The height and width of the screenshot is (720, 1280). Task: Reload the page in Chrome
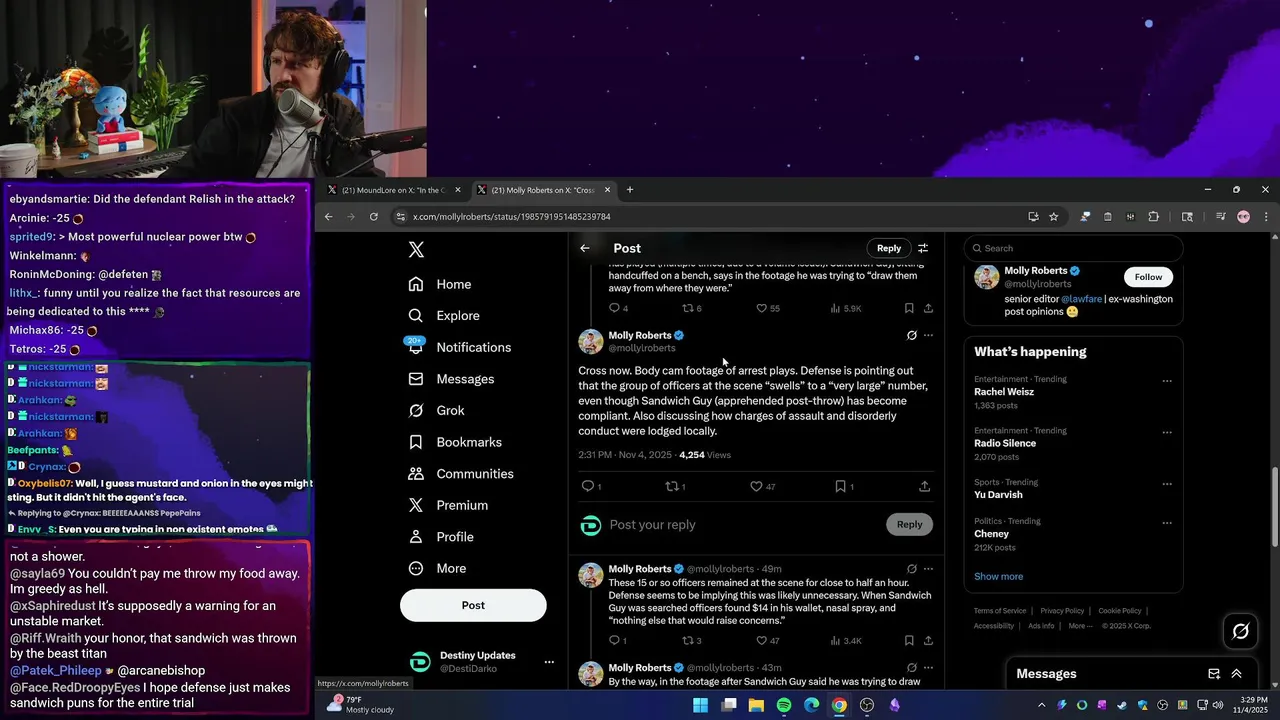tap(374, 216)
